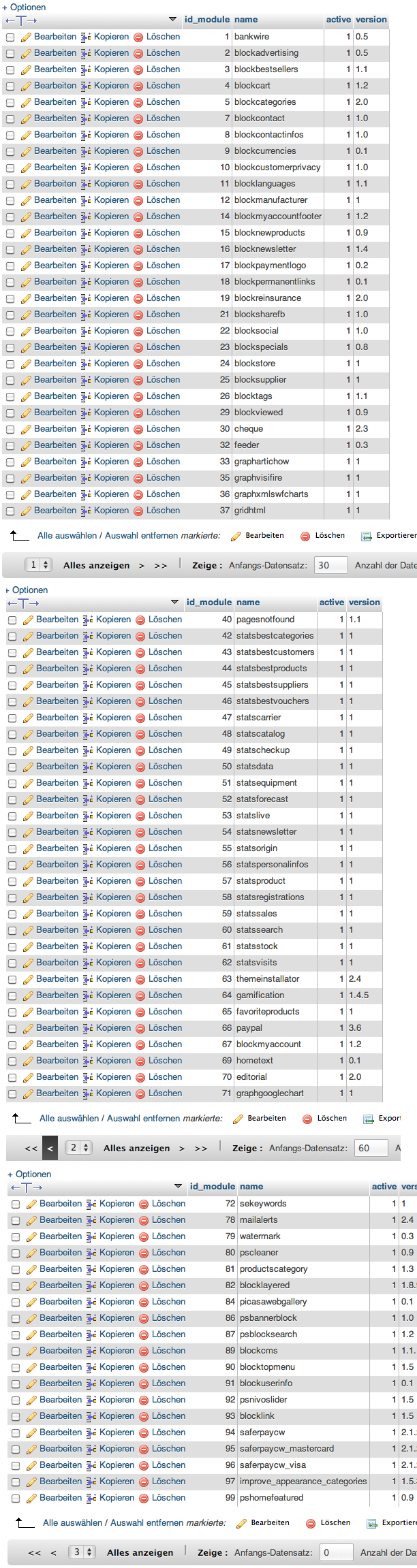Click the delete icon for hometext
417x1568 pixels.
coord(140,1061)
